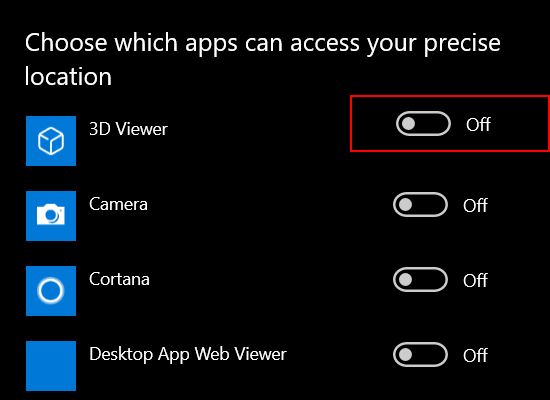
Task: Click the 'Choose which apps' section heading
Action: (262, 59)
